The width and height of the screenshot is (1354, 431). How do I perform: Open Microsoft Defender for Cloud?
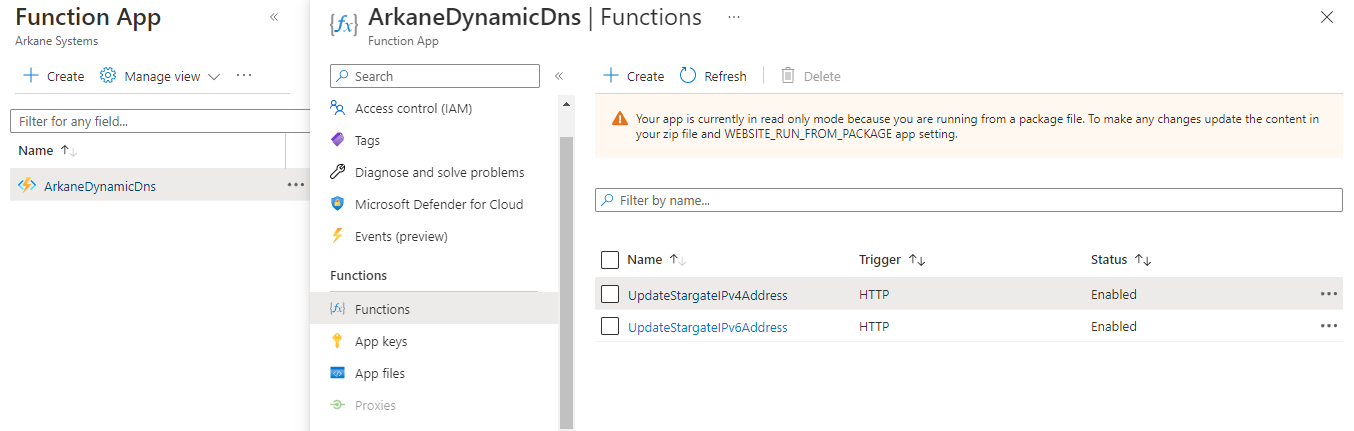[439, 204]
